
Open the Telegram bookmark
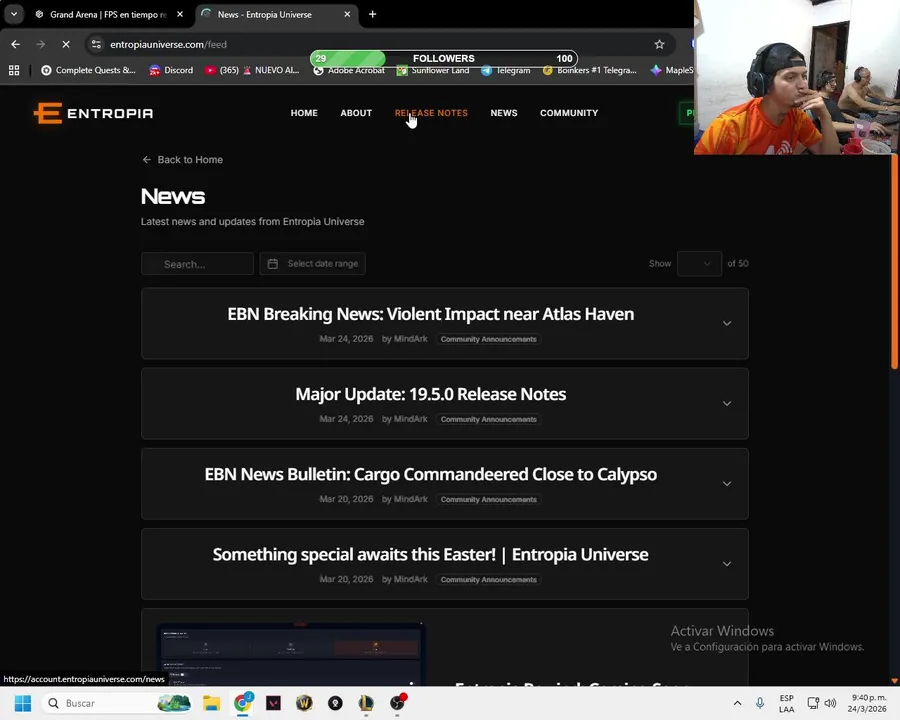point(506,71)
